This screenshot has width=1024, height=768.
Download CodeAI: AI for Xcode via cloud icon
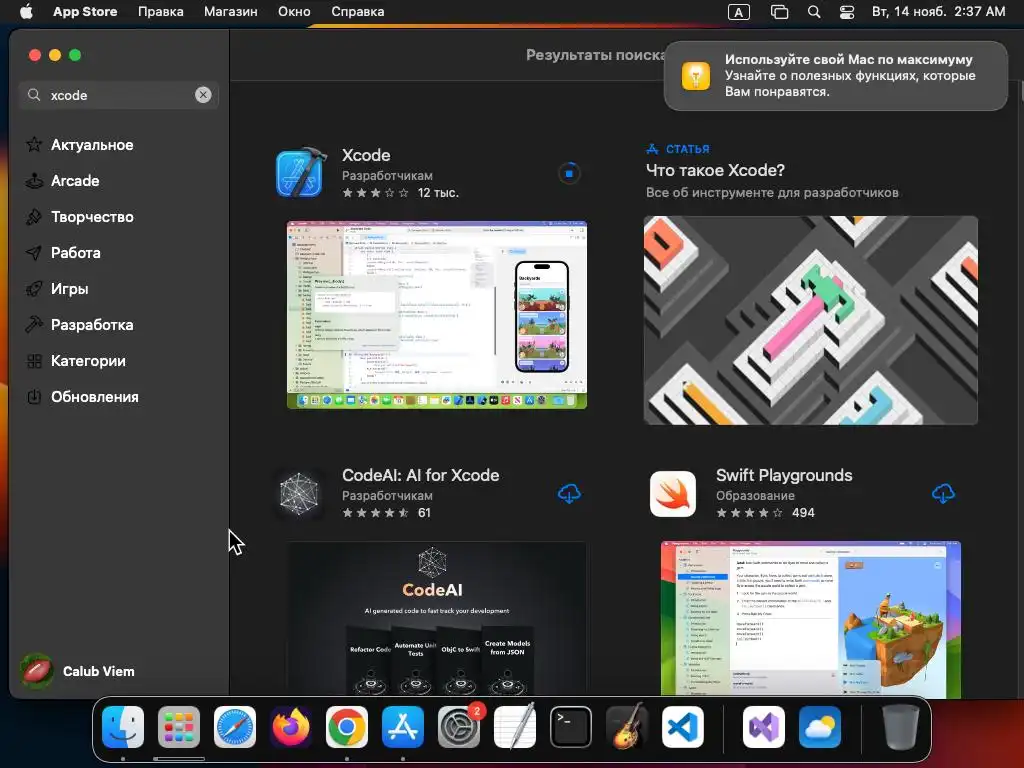[x=569, y=494]
